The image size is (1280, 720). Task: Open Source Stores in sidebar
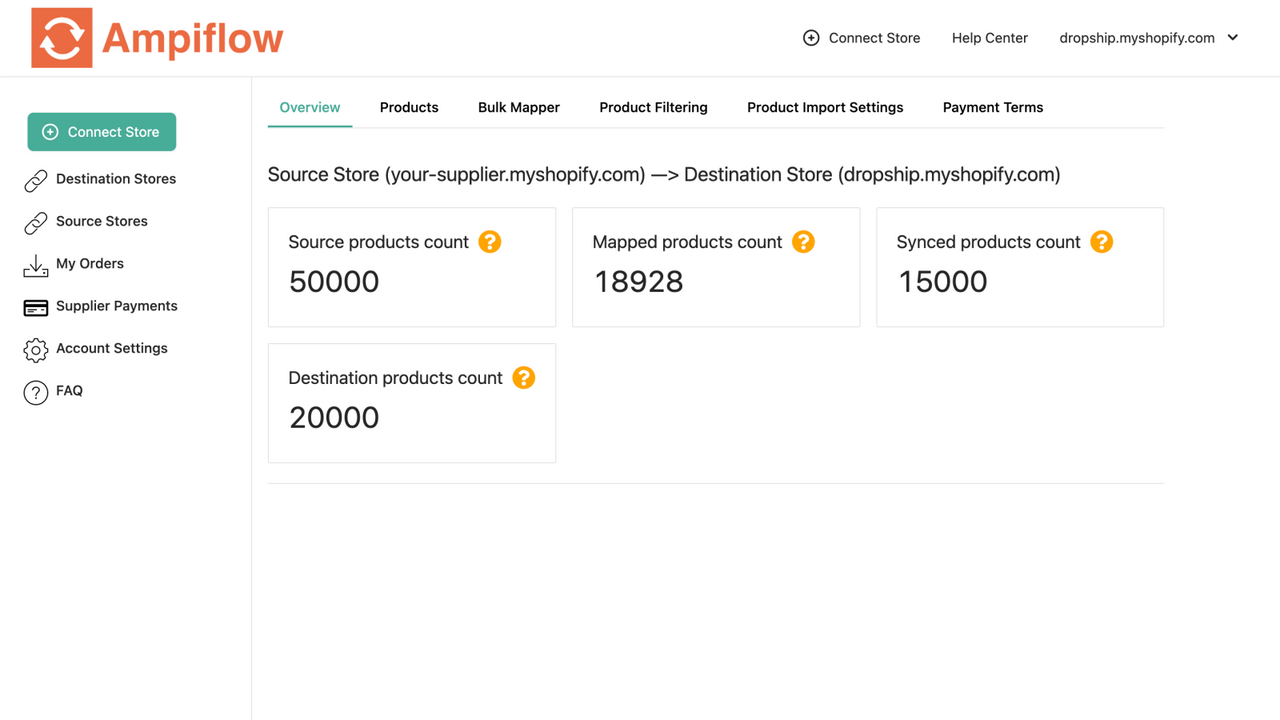[x=102, y=221]
